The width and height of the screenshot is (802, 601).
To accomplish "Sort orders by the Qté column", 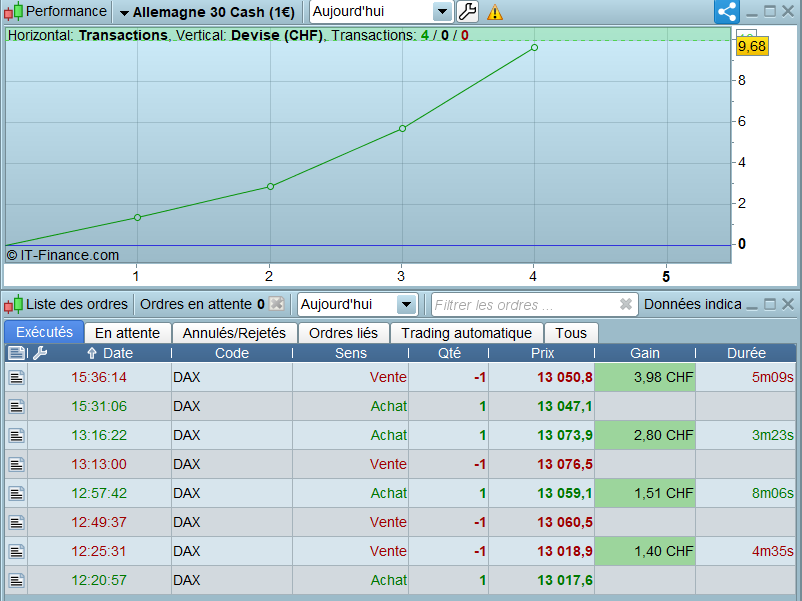I will tap(449, 353).
